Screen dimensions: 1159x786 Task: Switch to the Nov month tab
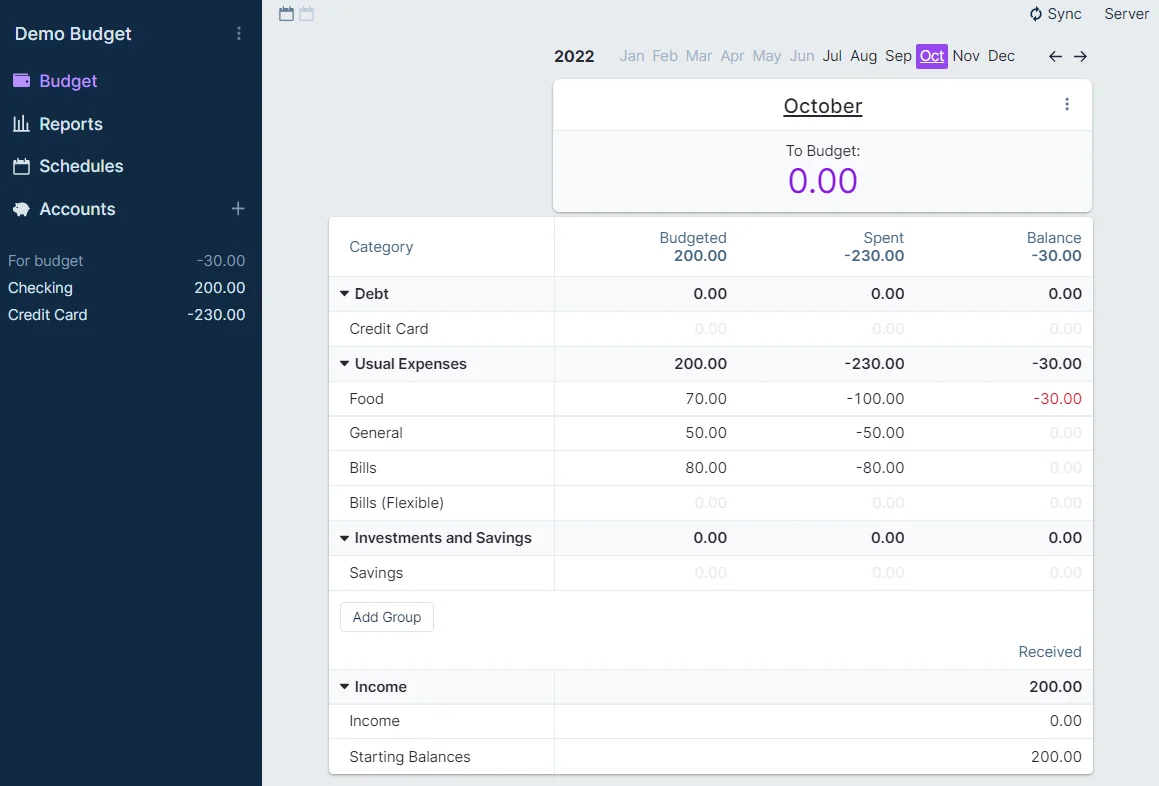pos(966,56)
